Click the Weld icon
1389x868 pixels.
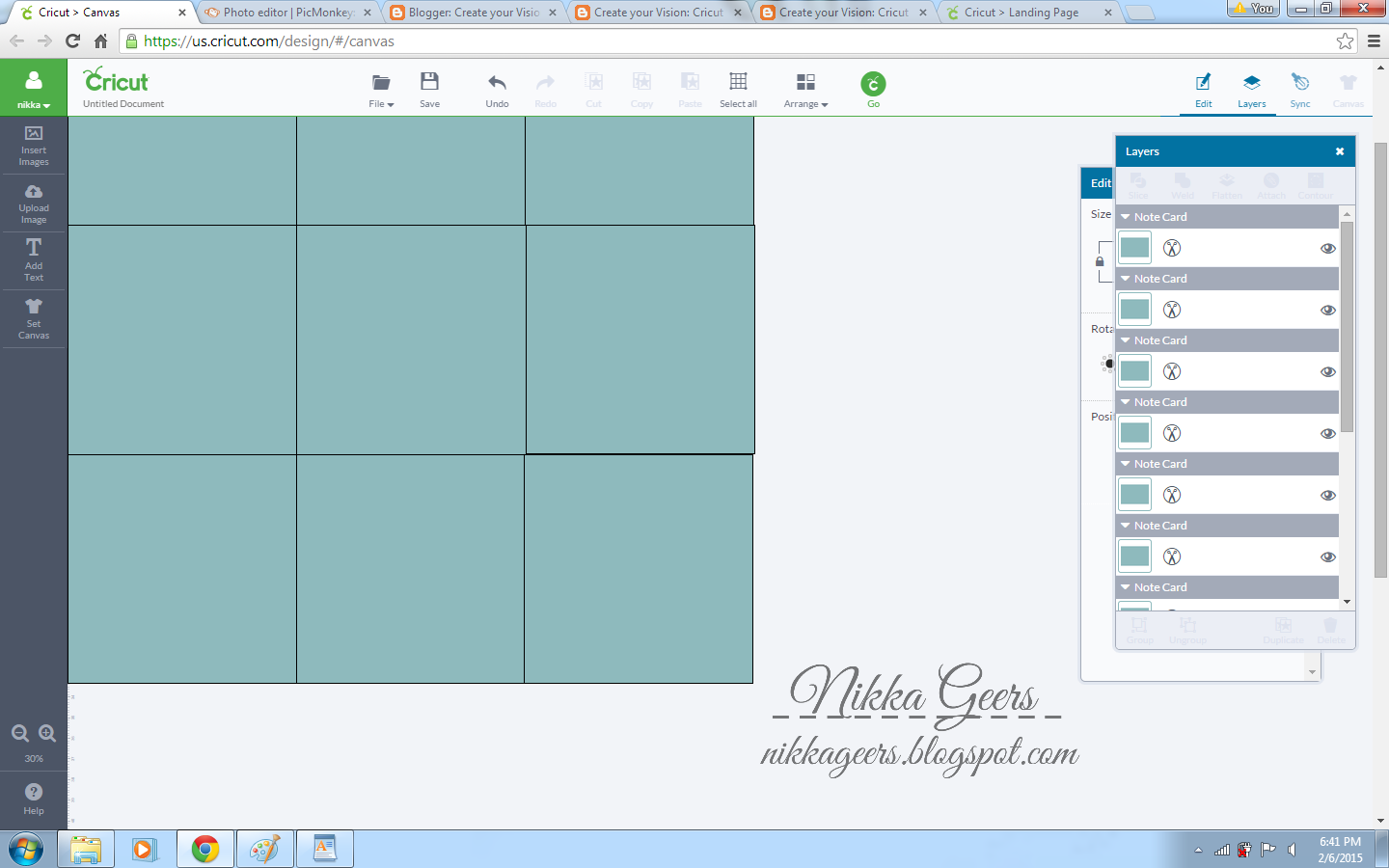point(1182,185)
